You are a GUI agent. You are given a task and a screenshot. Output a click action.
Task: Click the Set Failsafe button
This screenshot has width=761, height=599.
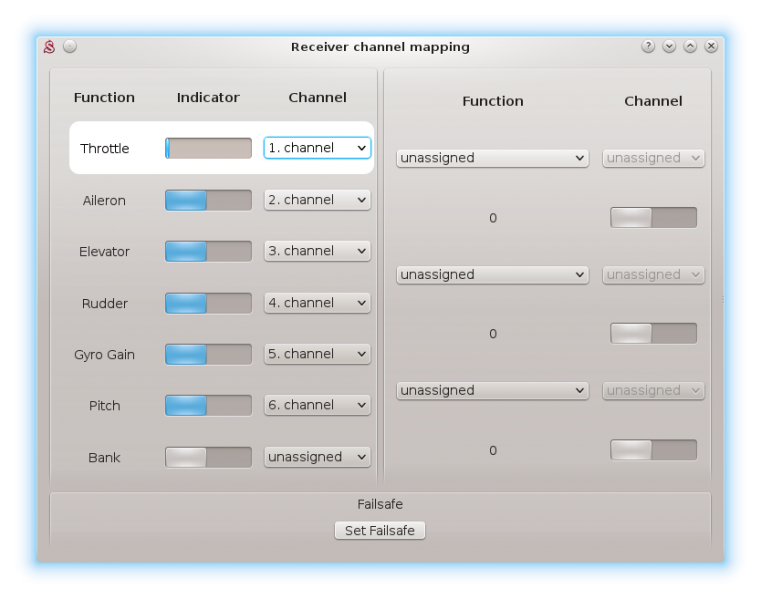pos(380,531)
